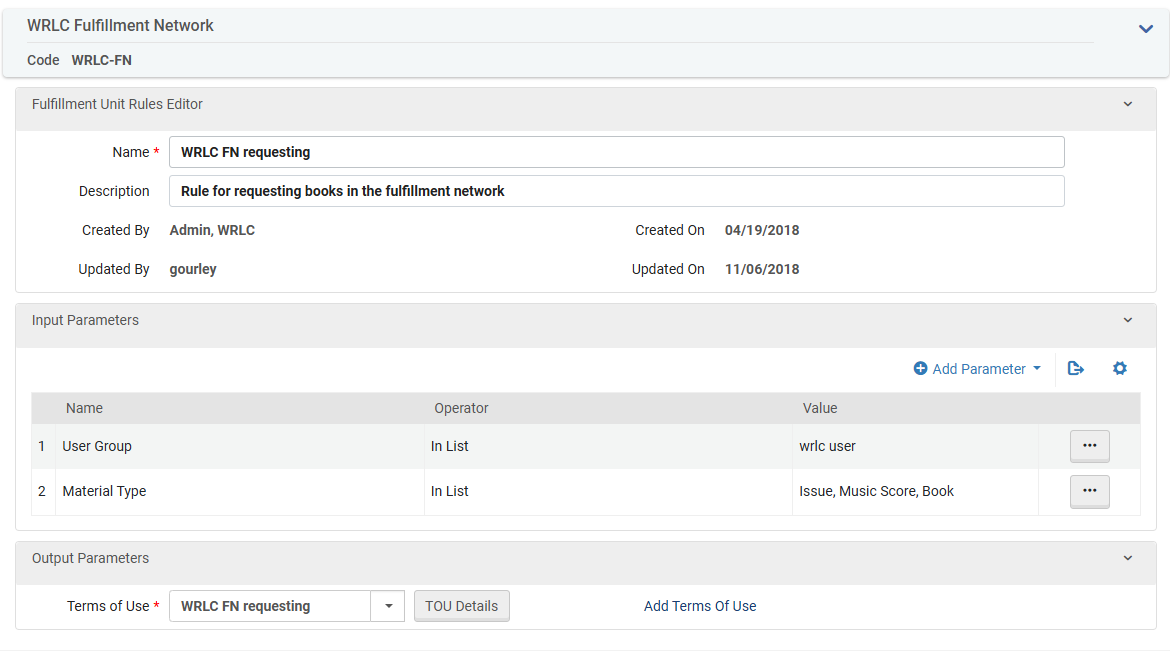Click into the Name input field
1170x651 pixels.
pos(616,152)
